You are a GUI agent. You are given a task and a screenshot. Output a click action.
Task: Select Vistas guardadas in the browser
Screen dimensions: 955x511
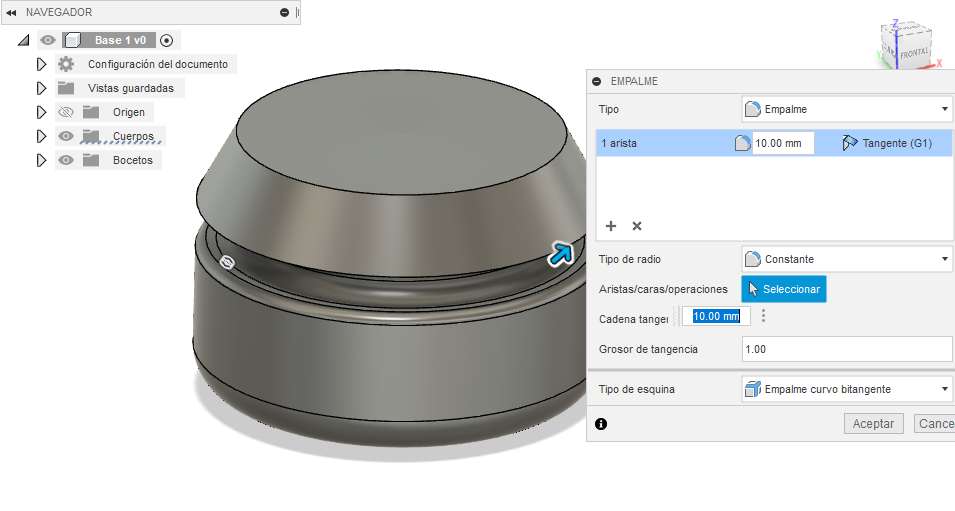[x=130, y=88]
